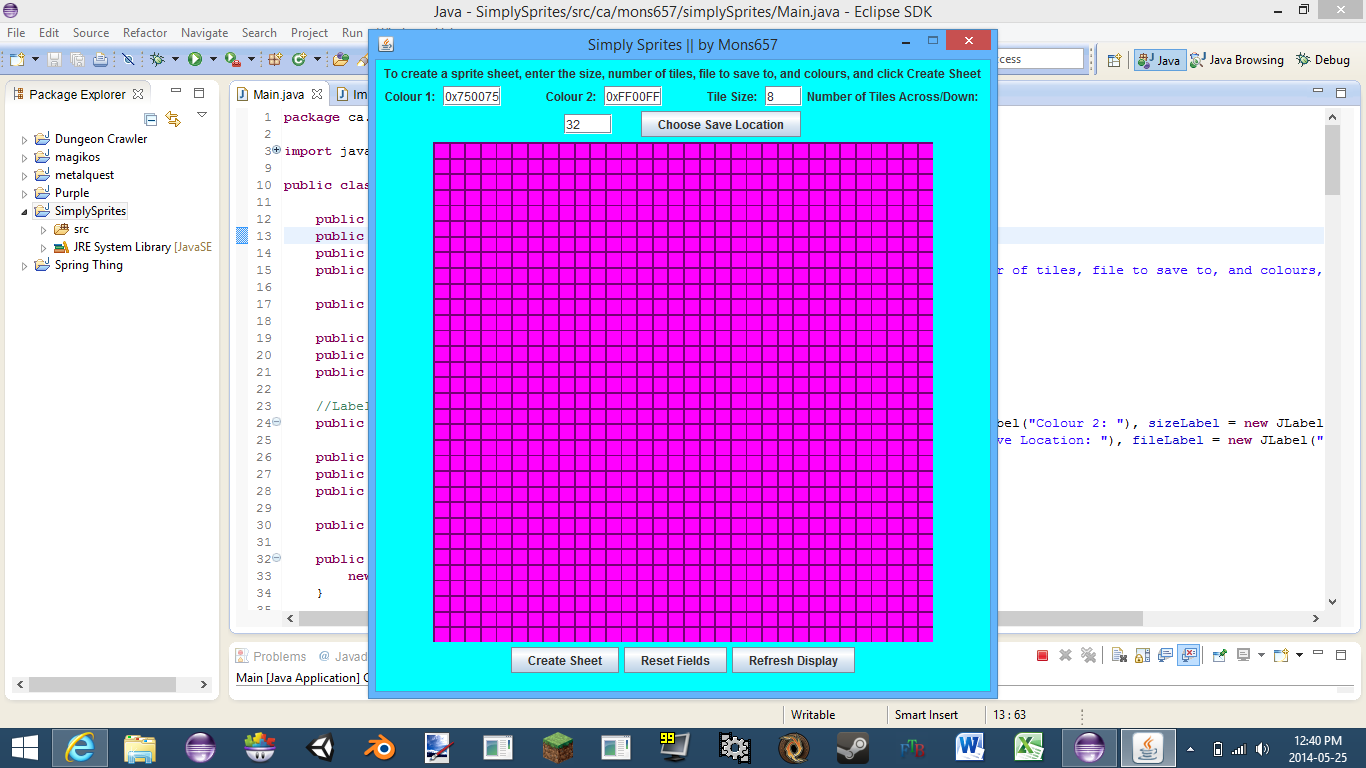The image size is (1366, 768).
Task: Launch Debug with the green bug icon
Action: (157, 59)
